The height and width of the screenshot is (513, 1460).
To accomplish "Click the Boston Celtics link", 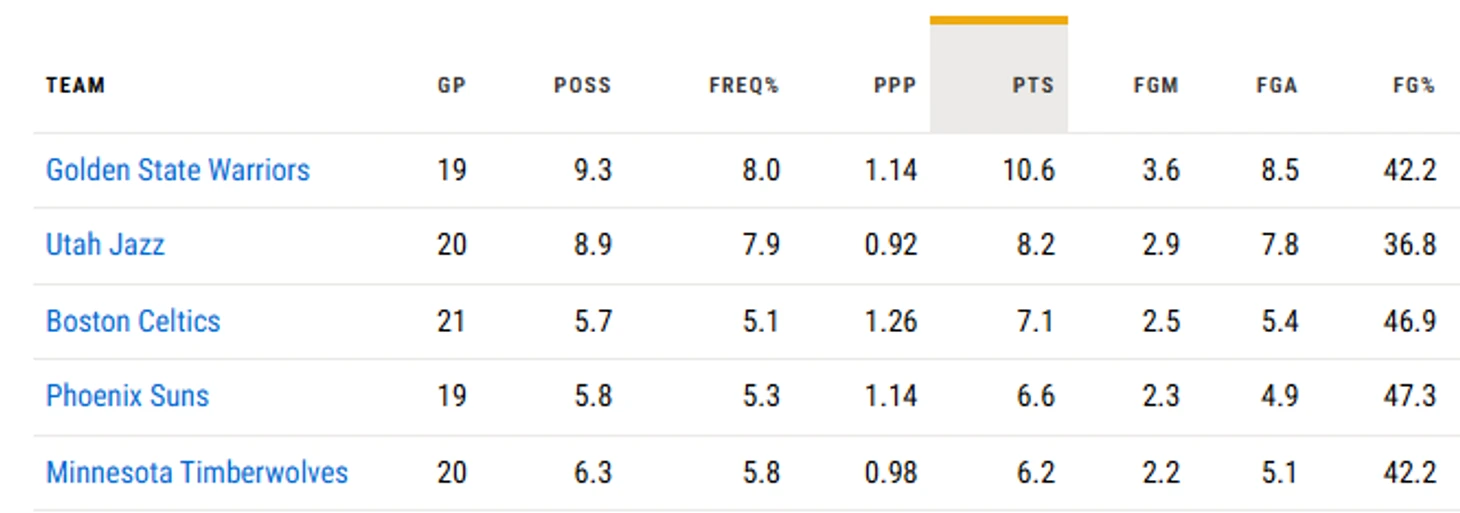I will pos(133,321).
